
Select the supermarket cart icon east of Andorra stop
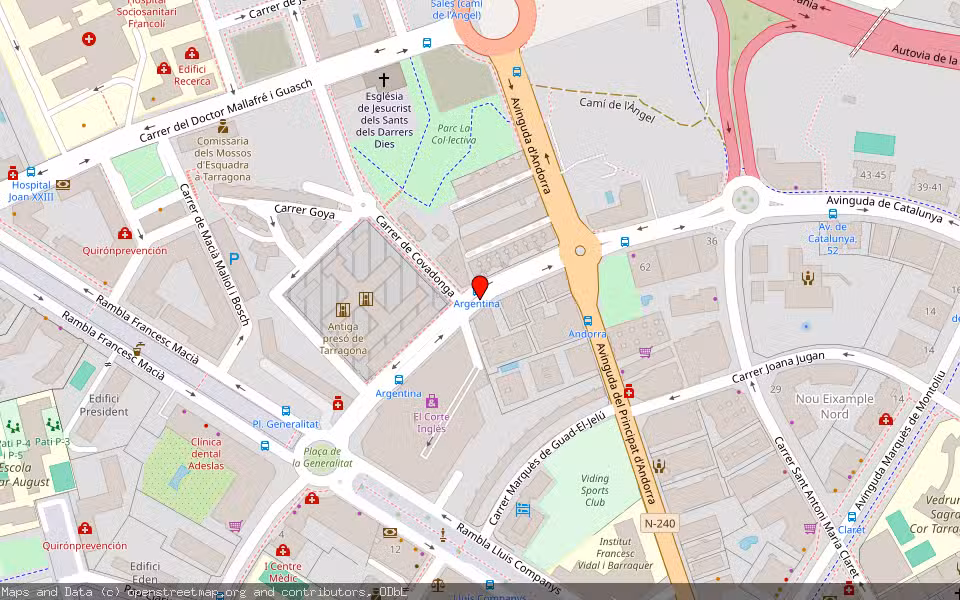645,352
